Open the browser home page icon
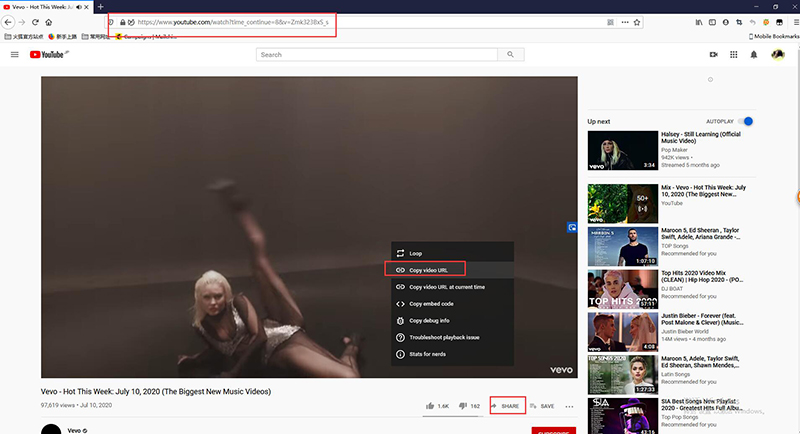The image size is (800, 434). pyautogui.click(x=48, y=22)
